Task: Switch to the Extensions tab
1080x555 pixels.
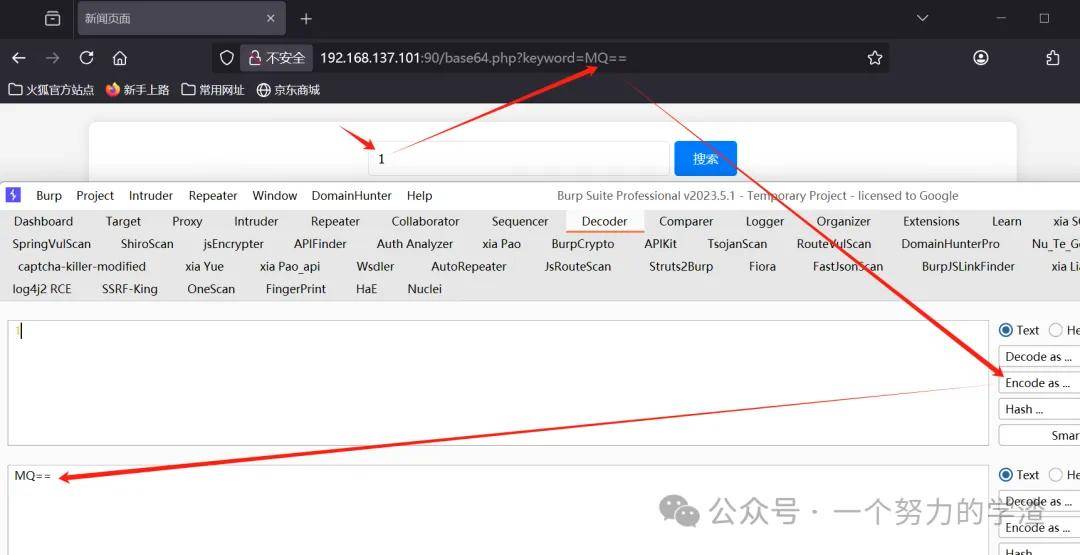Action: (x=931, y=221)
